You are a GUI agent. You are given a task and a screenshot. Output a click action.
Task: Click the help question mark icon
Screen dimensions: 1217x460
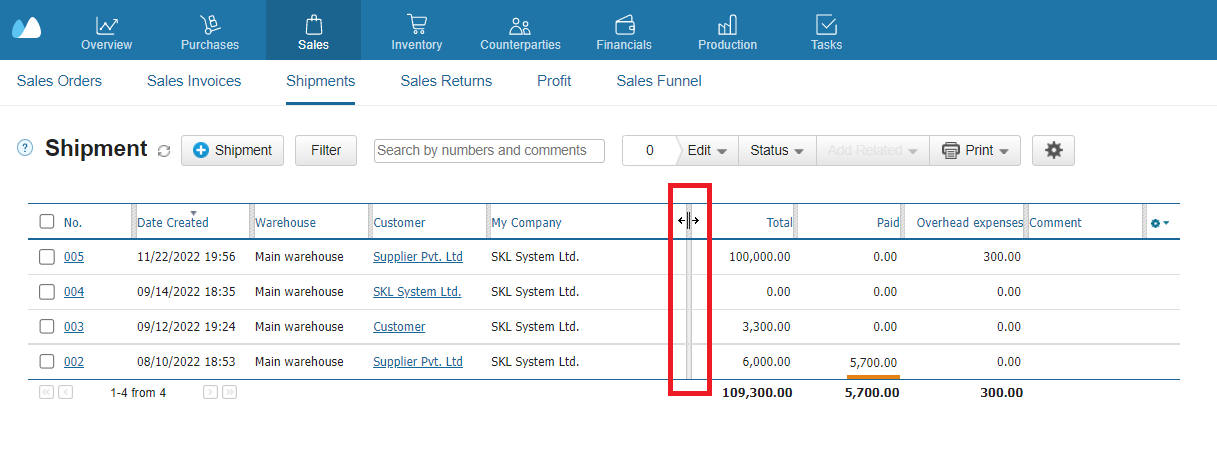[26, 149]
